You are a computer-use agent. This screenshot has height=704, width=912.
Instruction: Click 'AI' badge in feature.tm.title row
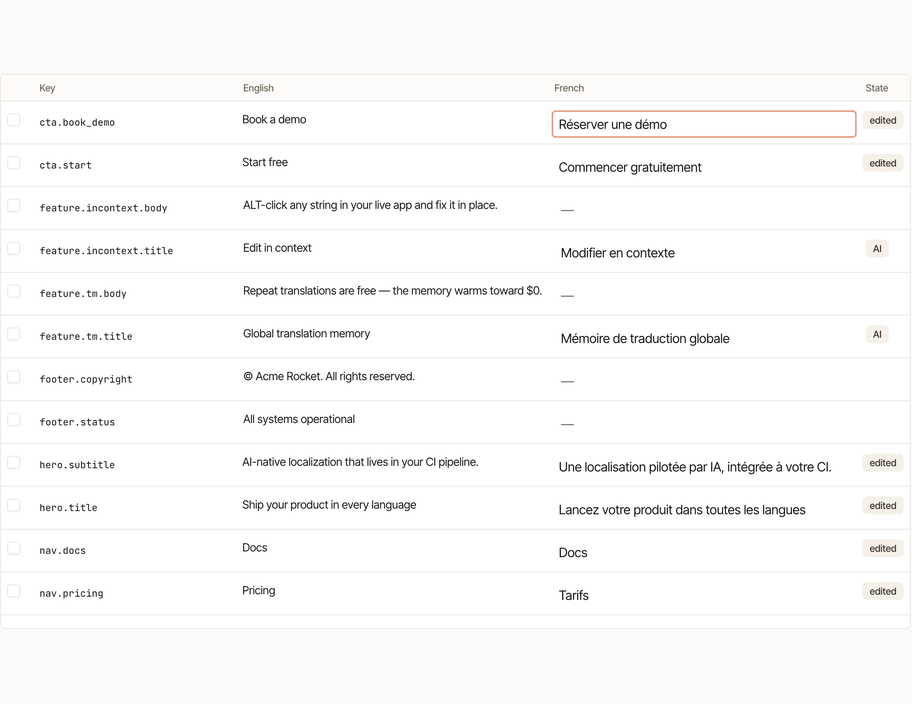(x=877, y=335)
